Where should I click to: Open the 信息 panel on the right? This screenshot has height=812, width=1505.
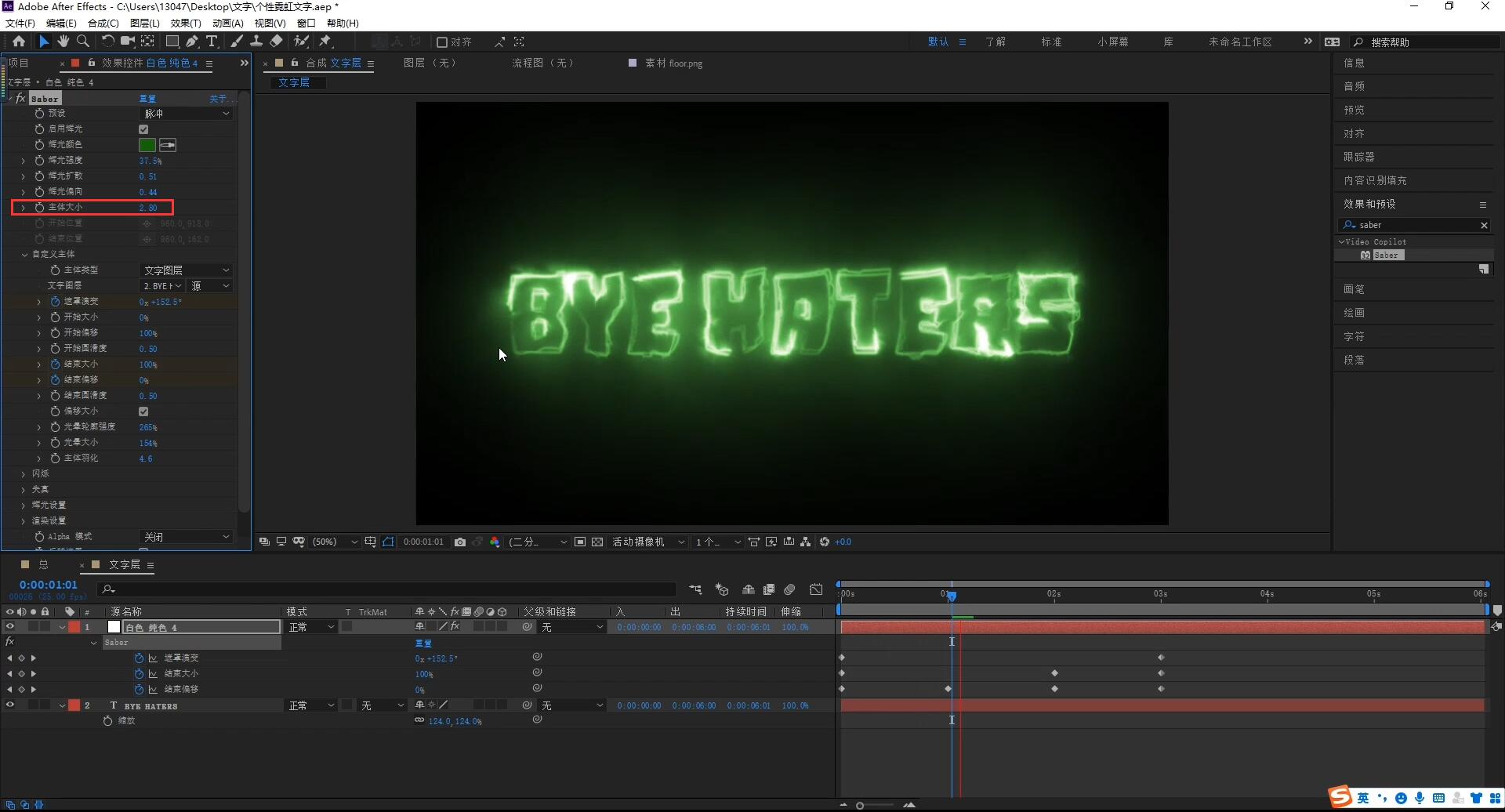(1354, 63)
